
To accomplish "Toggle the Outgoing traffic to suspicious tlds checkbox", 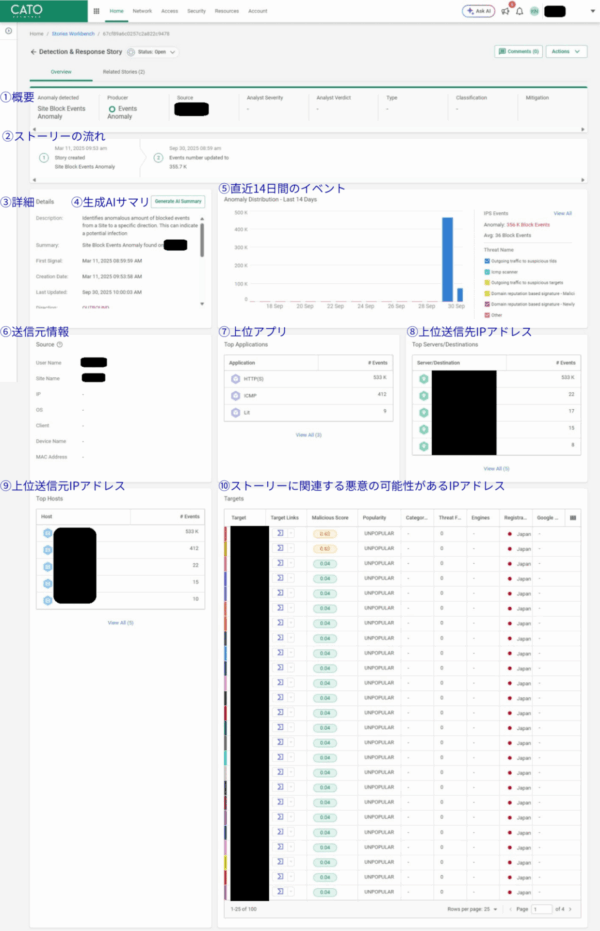I will pyautogui.click(x=486, y=261).
